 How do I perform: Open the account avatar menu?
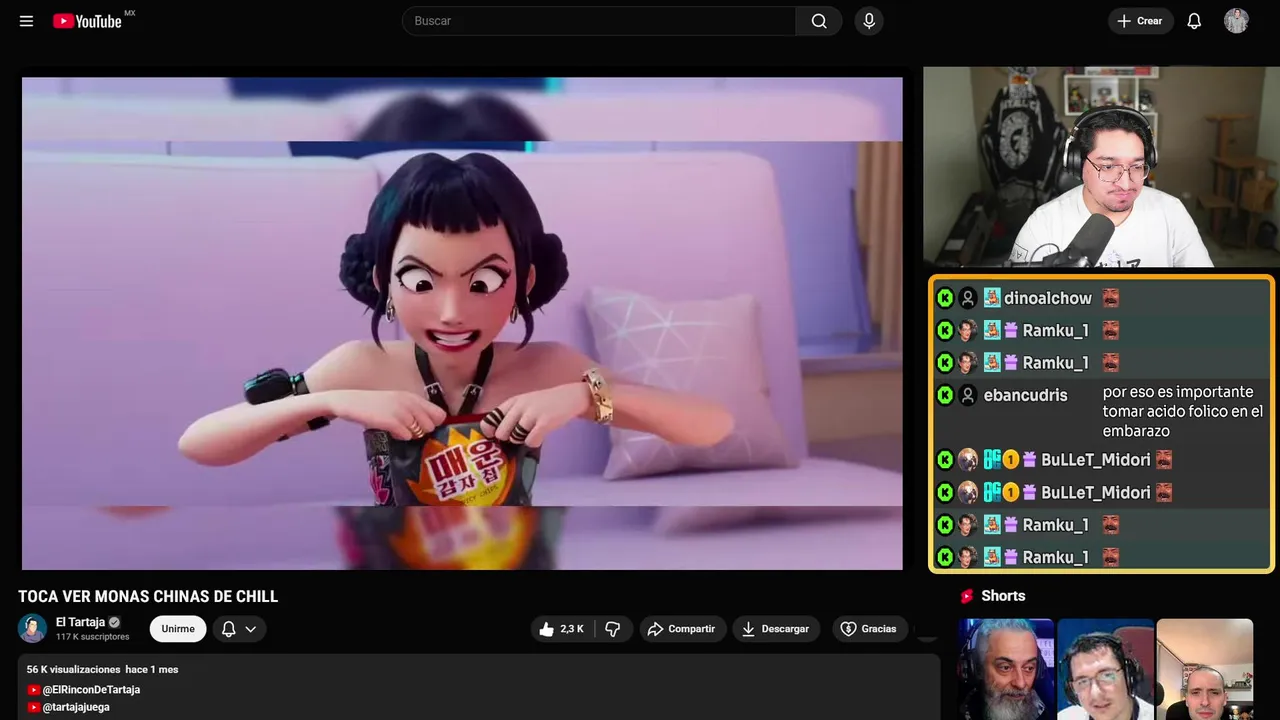(1236, 21)
